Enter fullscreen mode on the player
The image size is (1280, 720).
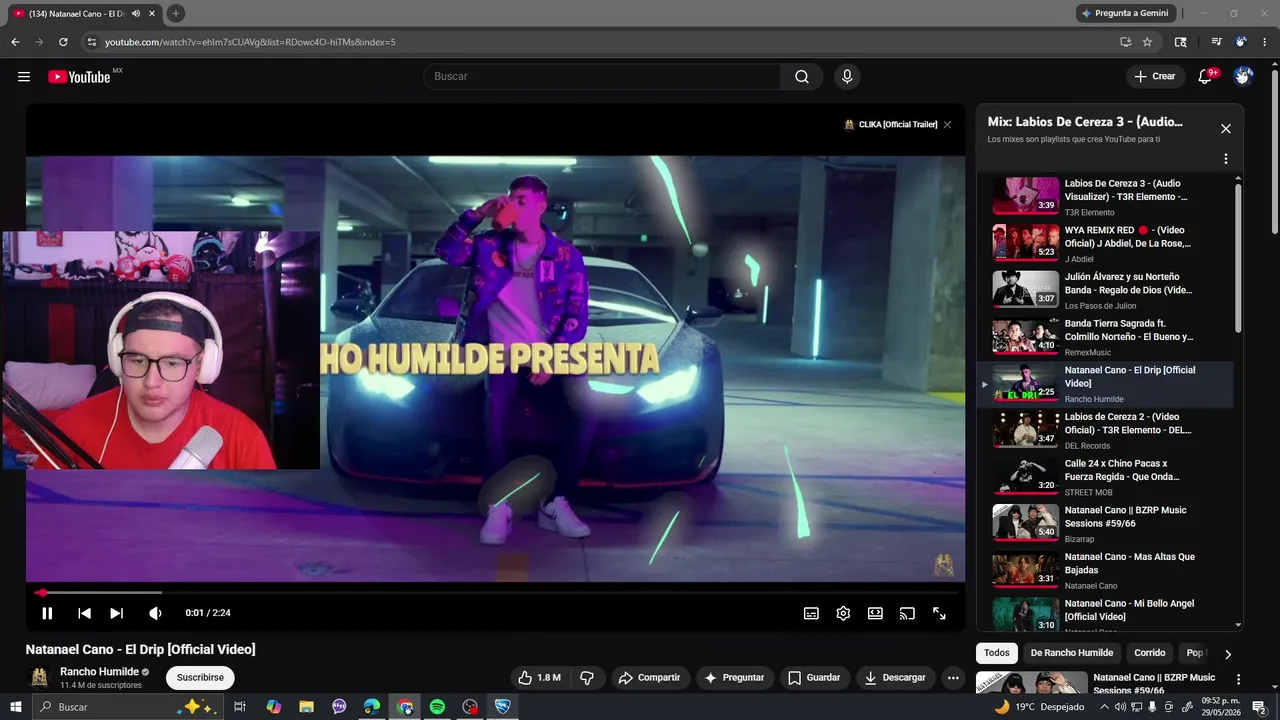939,613
